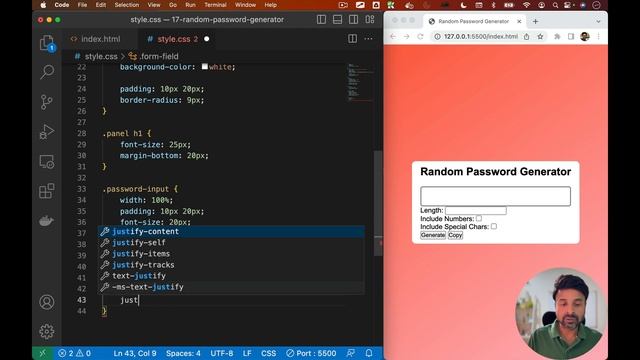Image resolution: width=640 pixels, height=360 pixels.
Task: Open the macOS Apple menu
Action: point(43,5)
